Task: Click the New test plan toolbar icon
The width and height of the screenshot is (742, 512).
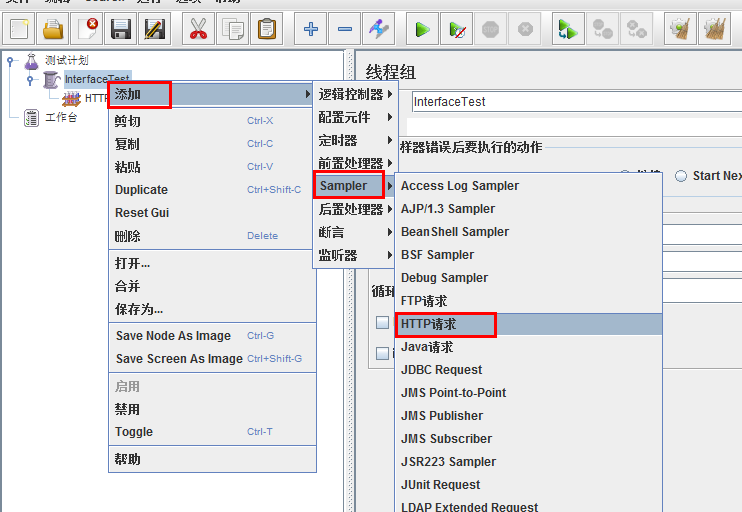Action: [20, 29]
